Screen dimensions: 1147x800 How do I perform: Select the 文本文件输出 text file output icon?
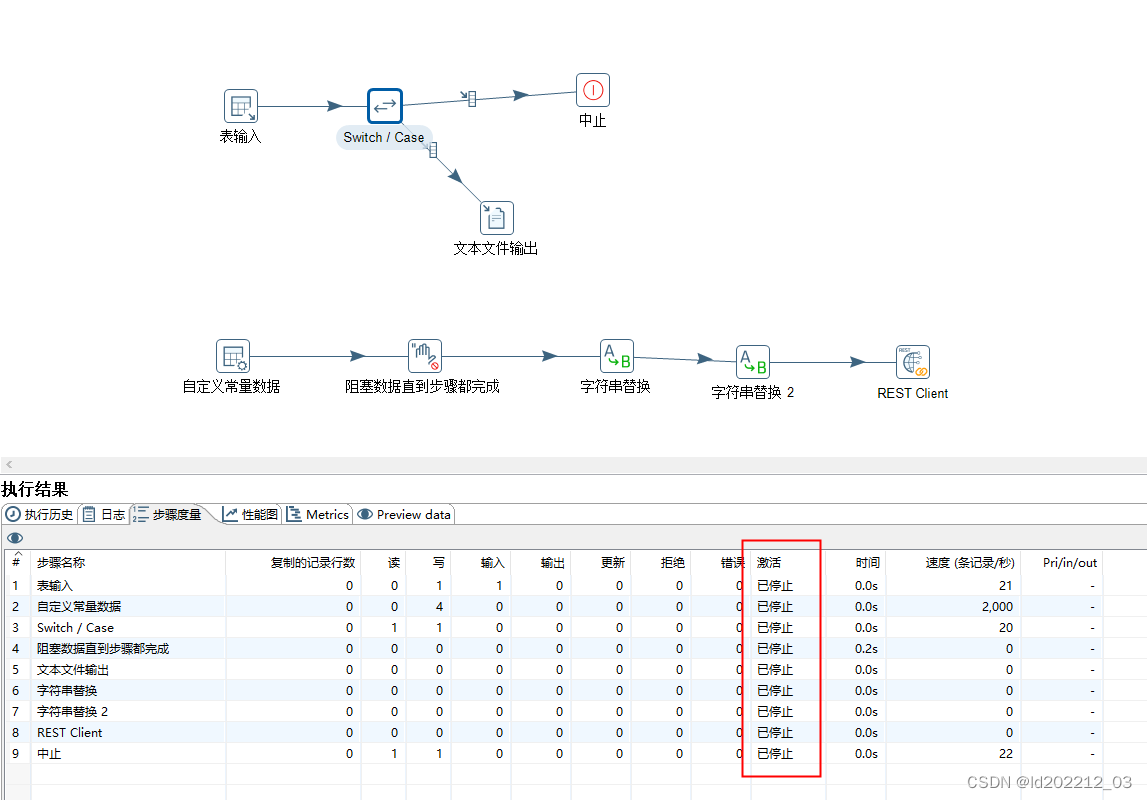click(497, 218)
